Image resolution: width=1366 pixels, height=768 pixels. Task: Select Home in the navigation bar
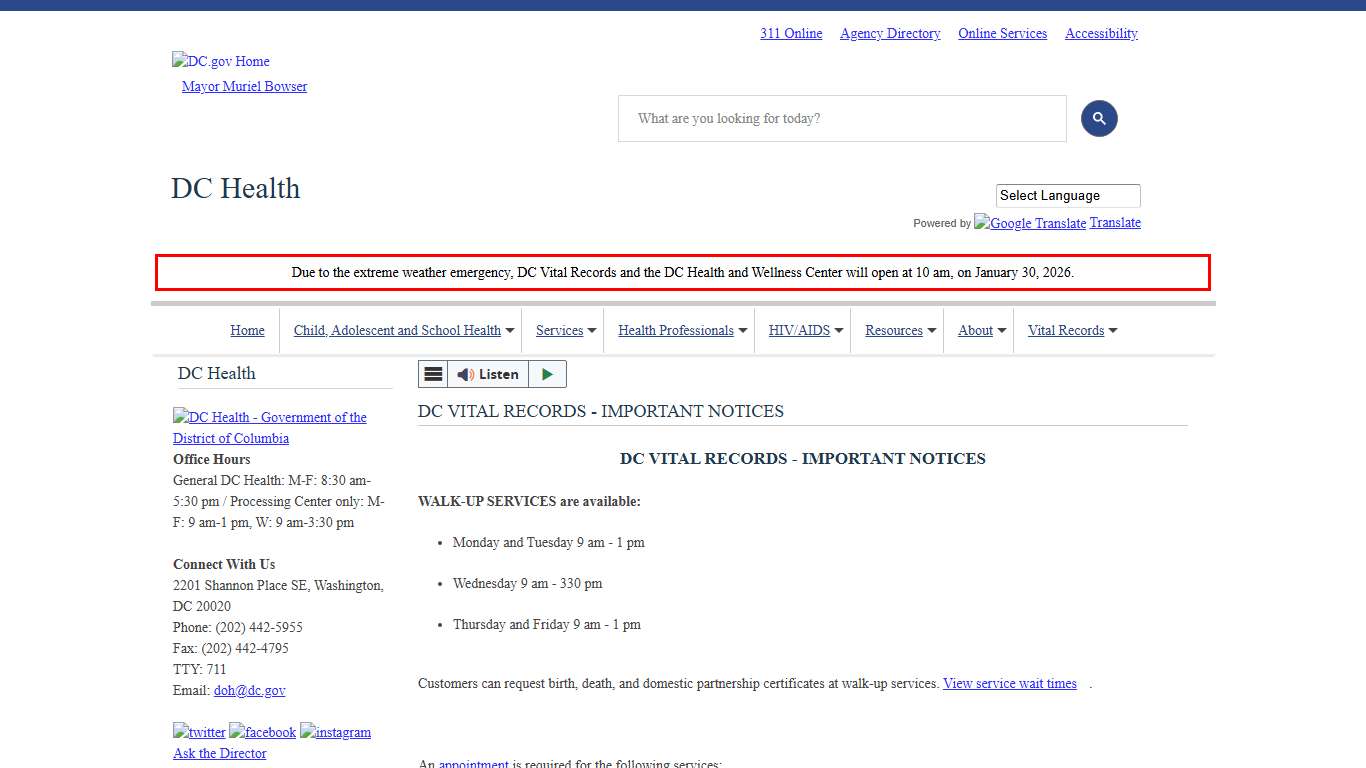(247, 330)
